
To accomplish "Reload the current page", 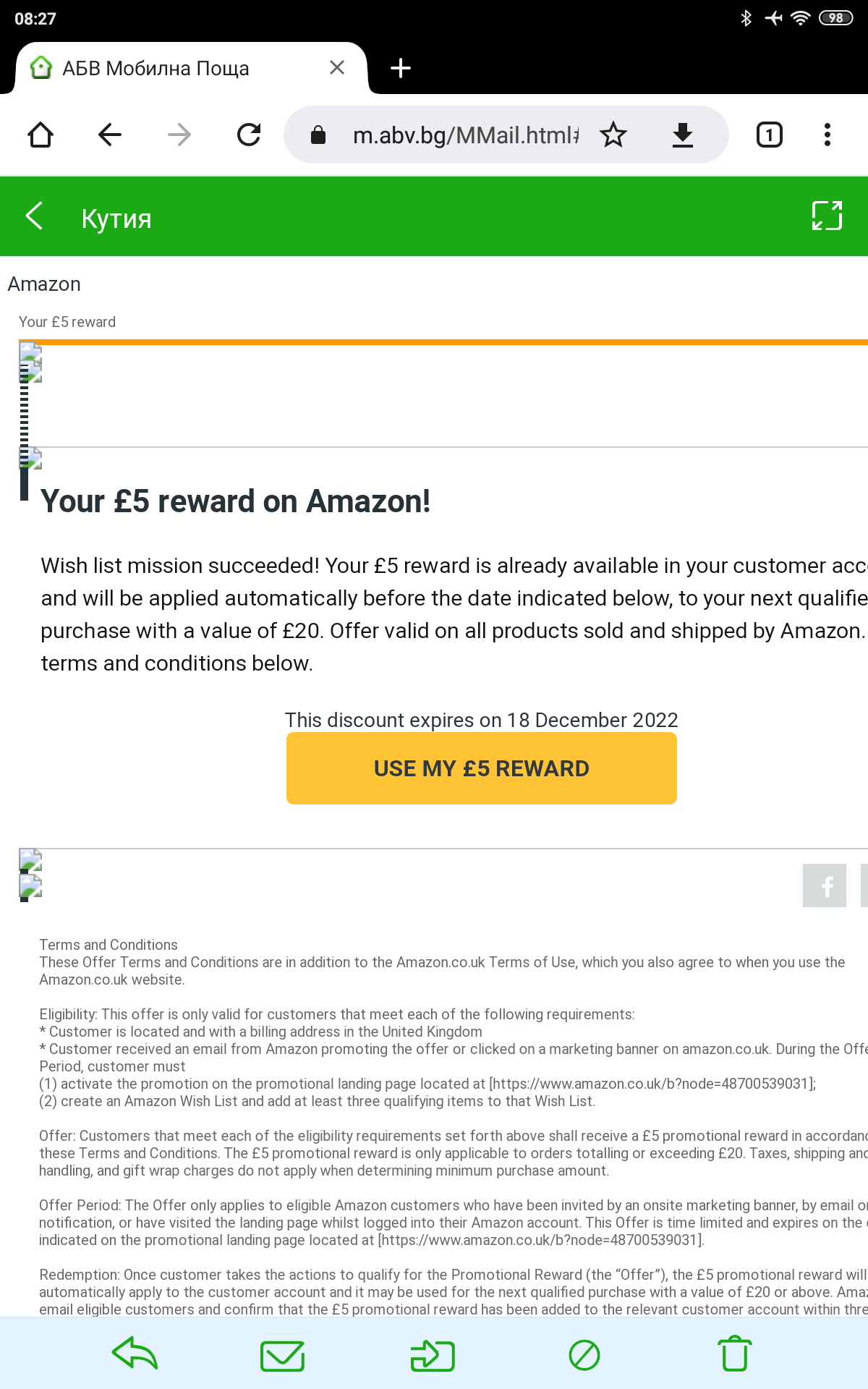I will (x=249, y=135).
